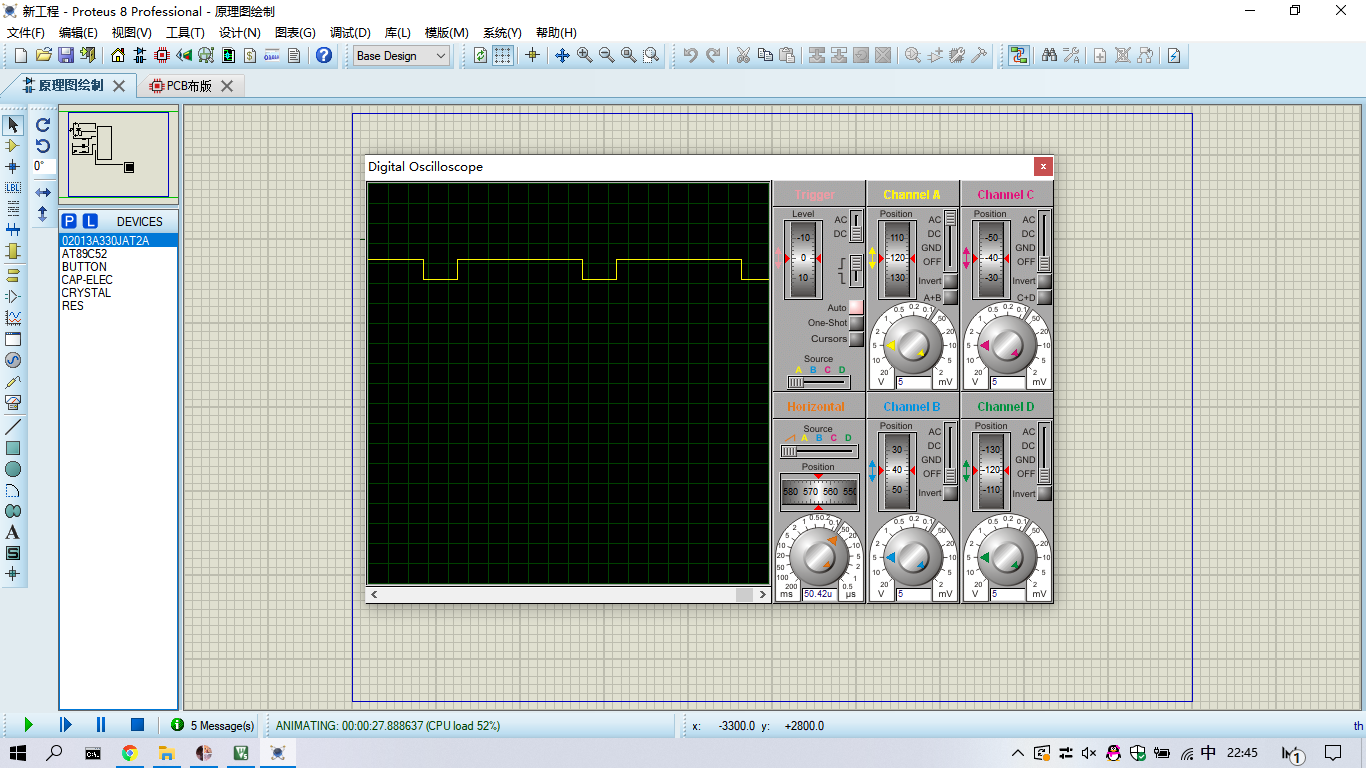Click the binoculars search icon
1366x768 pixels.
tap(1049, 56)
